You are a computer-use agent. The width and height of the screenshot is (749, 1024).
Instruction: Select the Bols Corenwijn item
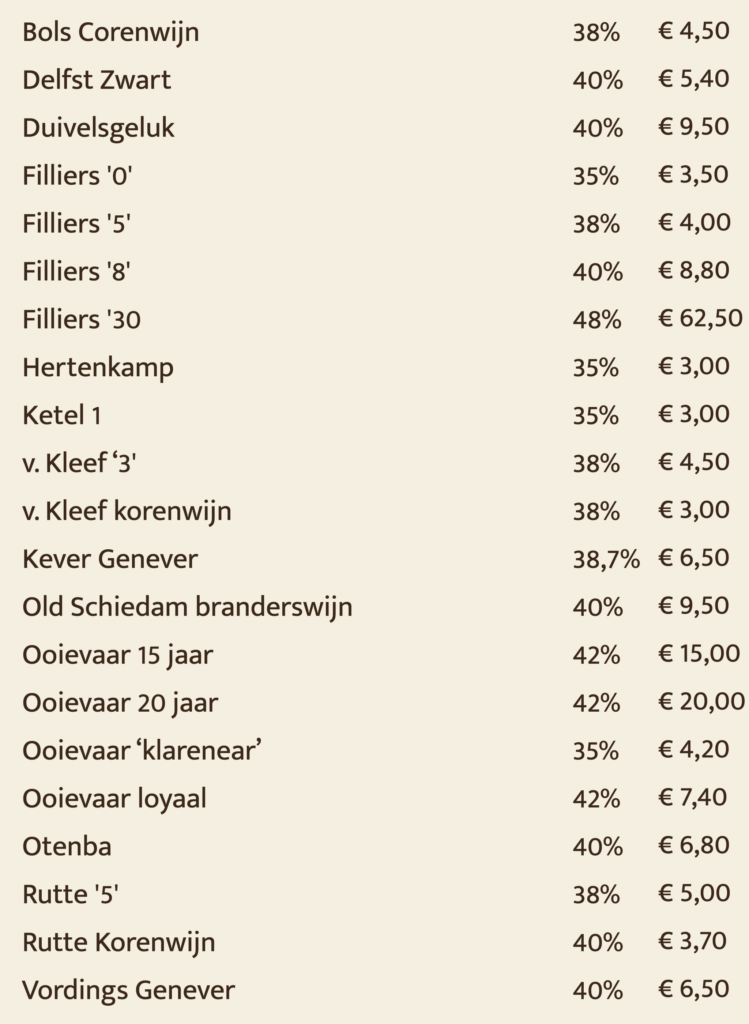tap(110, 33)
